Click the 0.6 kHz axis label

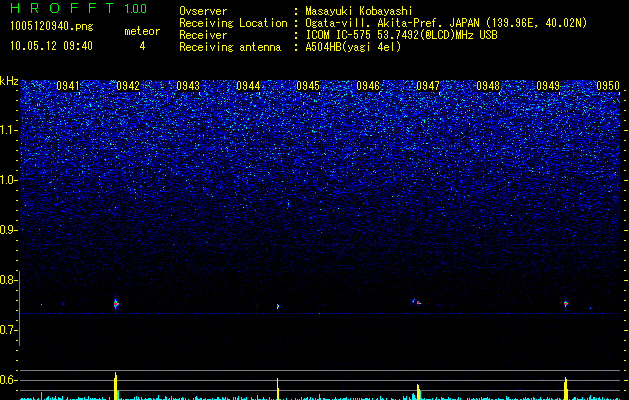point(9,380)
